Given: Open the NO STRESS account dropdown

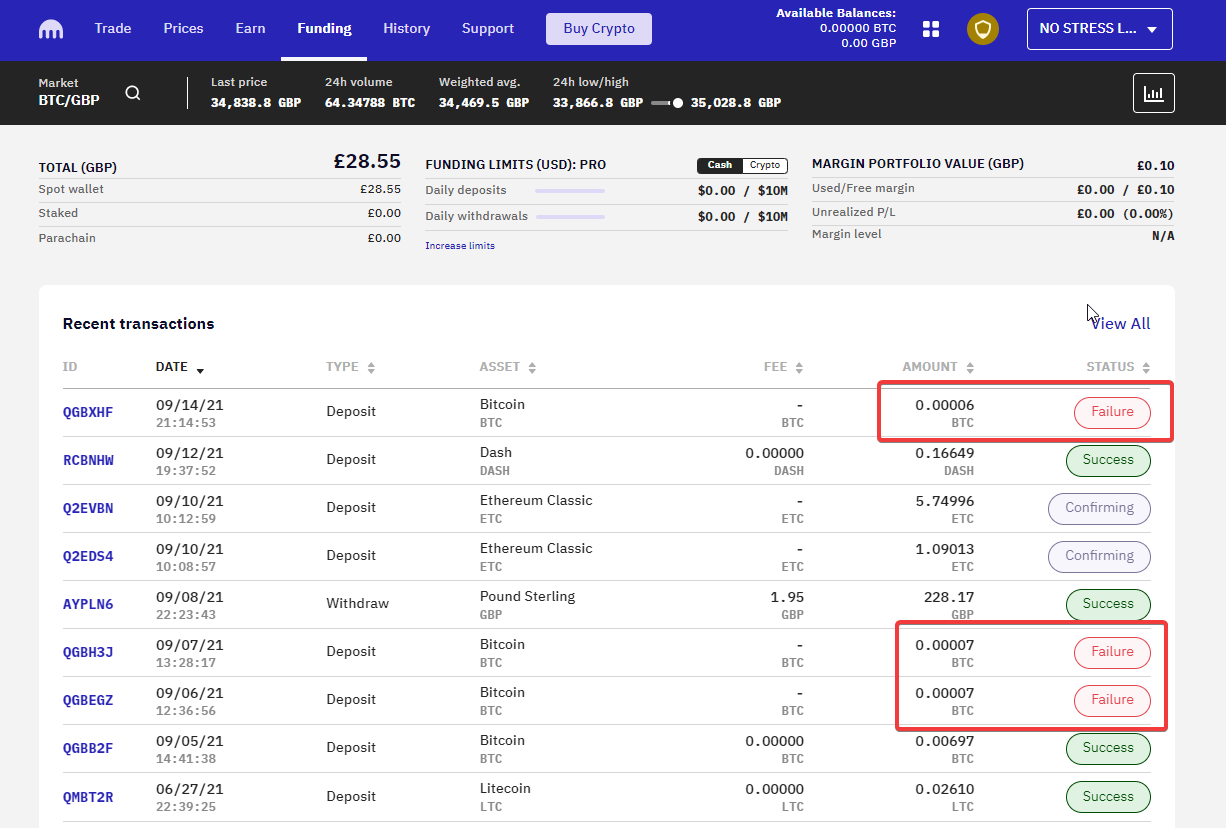Looking at the screenshot, I should tap(1099, 28).
